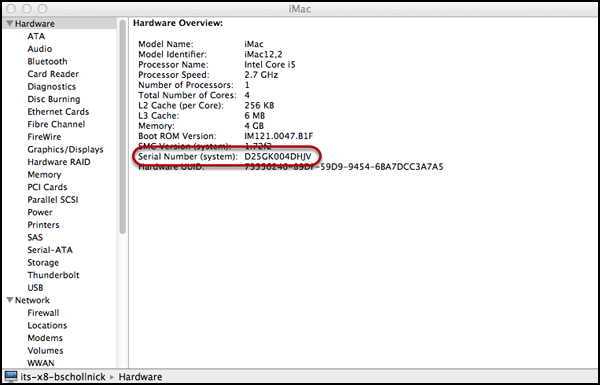Click the L2 Cache value 256 KB
This screenshot has width=600, height=385.
(x=259, y=105)
